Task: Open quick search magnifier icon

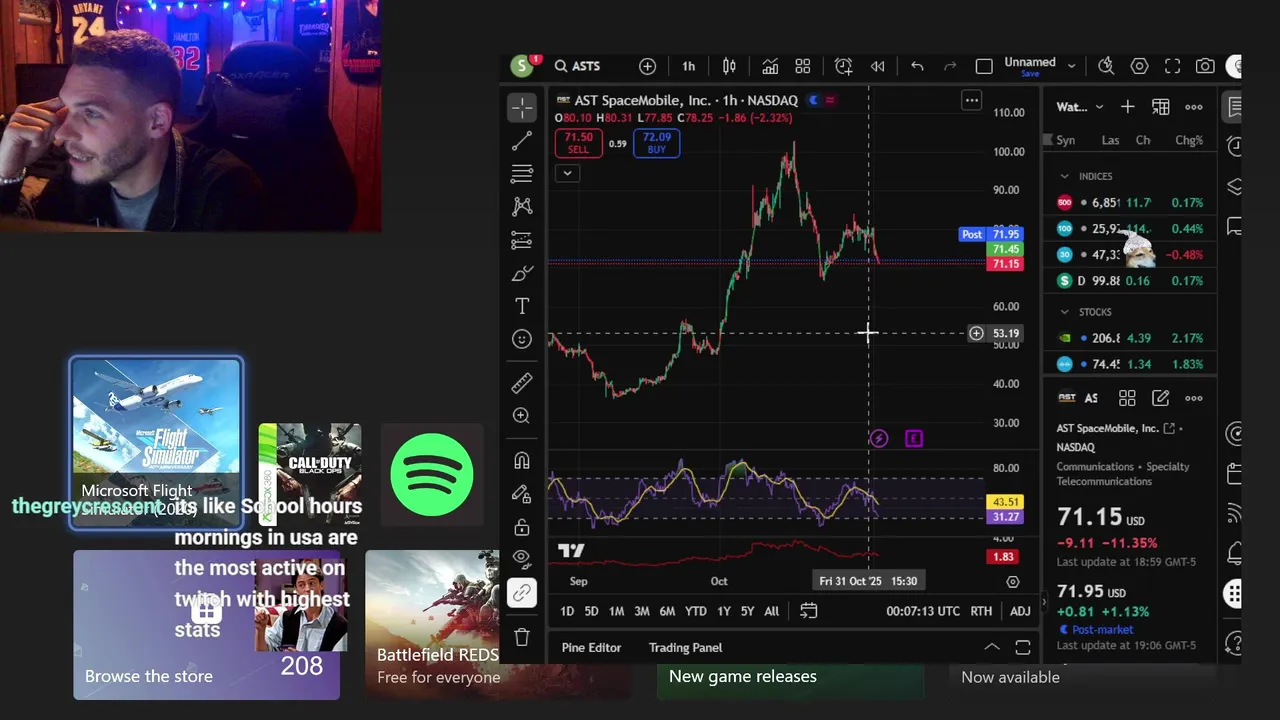Action: [1106, 66]
